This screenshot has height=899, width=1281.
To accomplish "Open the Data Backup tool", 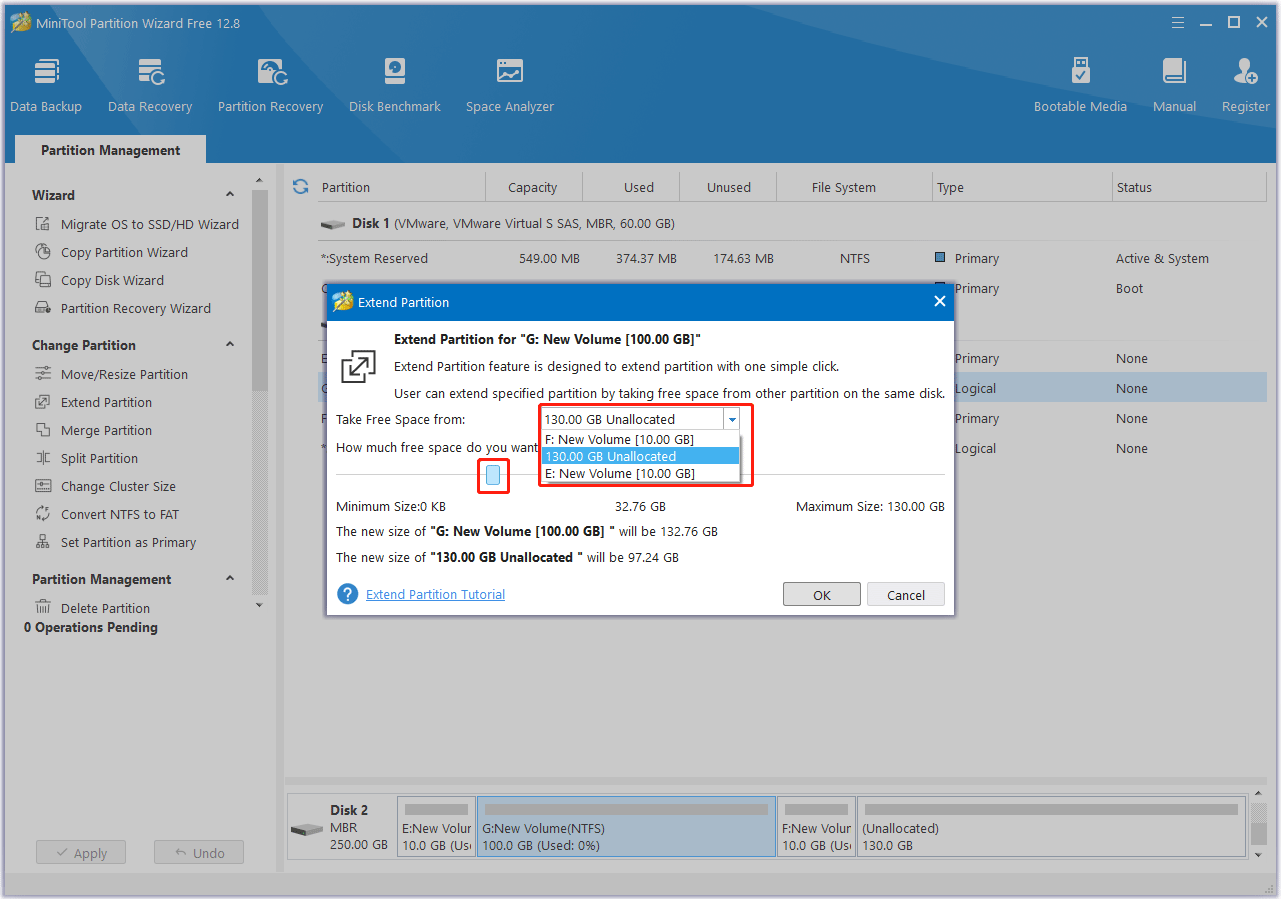I will pyautogui.click(x=46, y=85).
